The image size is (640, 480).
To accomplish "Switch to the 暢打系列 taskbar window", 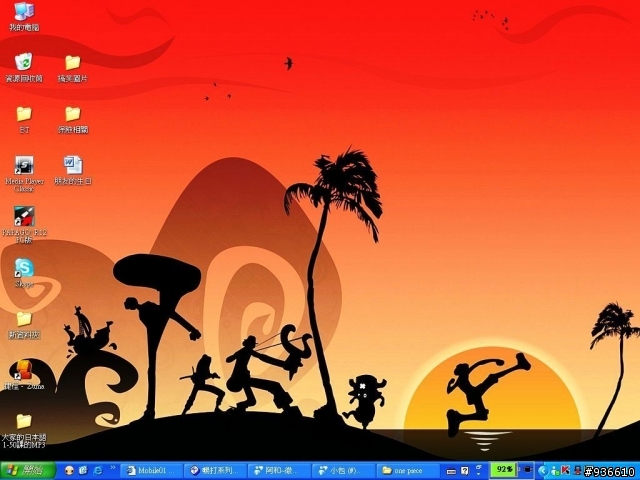I will (x=216, y=471).
